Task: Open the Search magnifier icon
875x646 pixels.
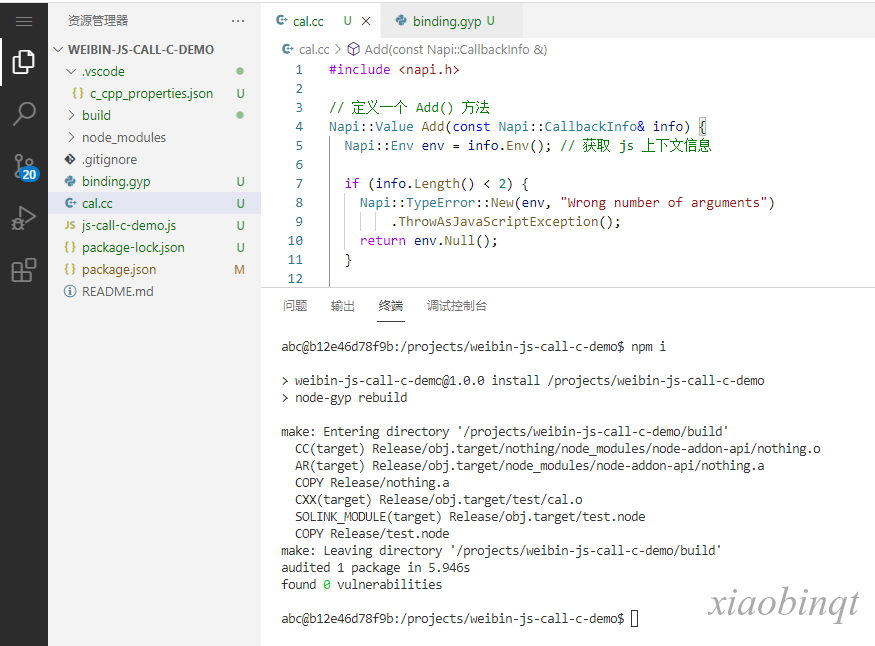Action: point(24,114)
